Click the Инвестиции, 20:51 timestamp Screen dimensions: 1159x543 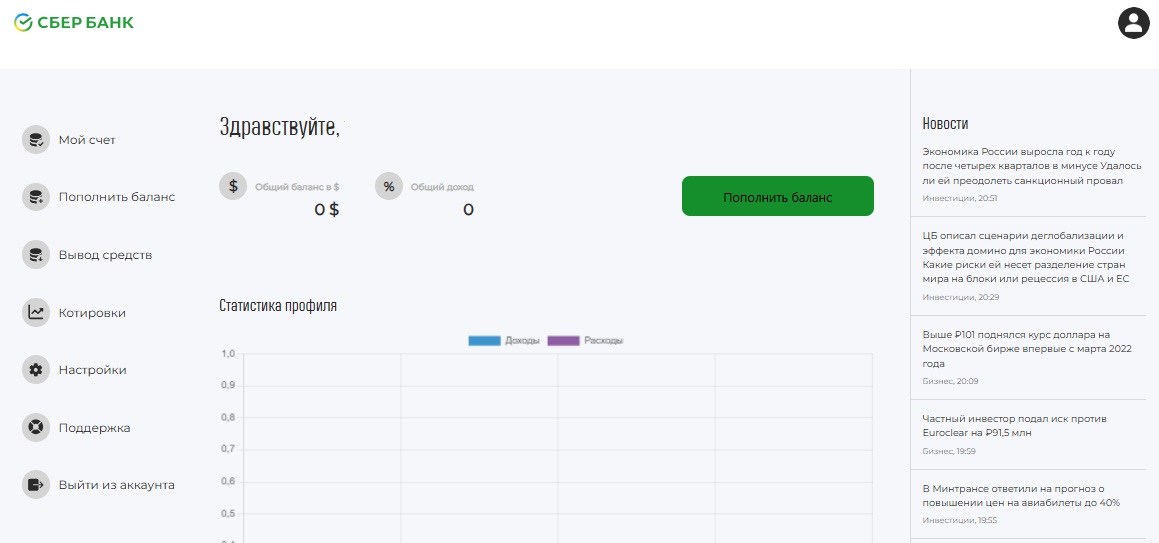[959, 198]
